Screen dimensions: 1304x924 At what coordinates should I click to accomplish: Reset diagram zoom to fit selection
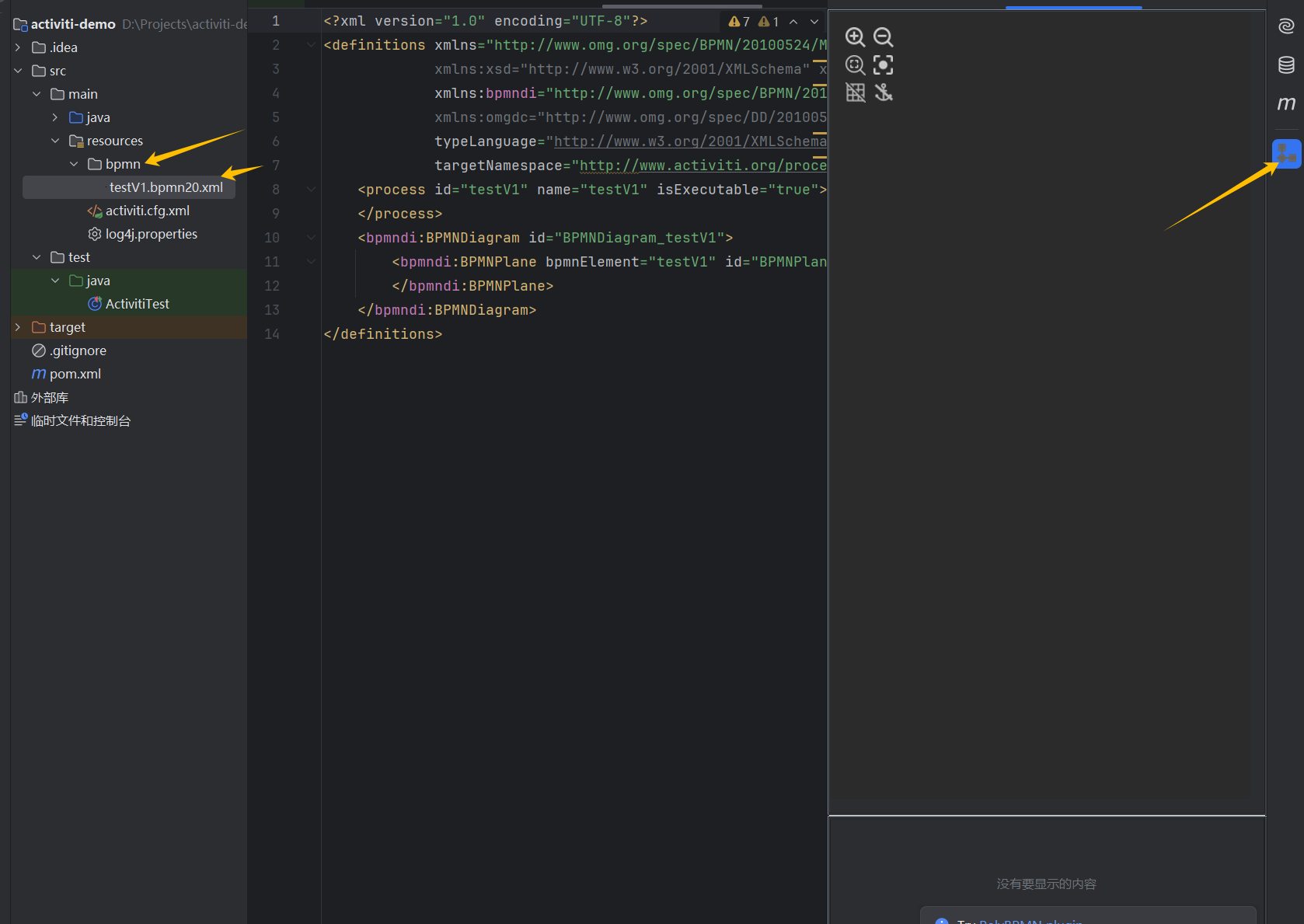click(x=855, y=65)
